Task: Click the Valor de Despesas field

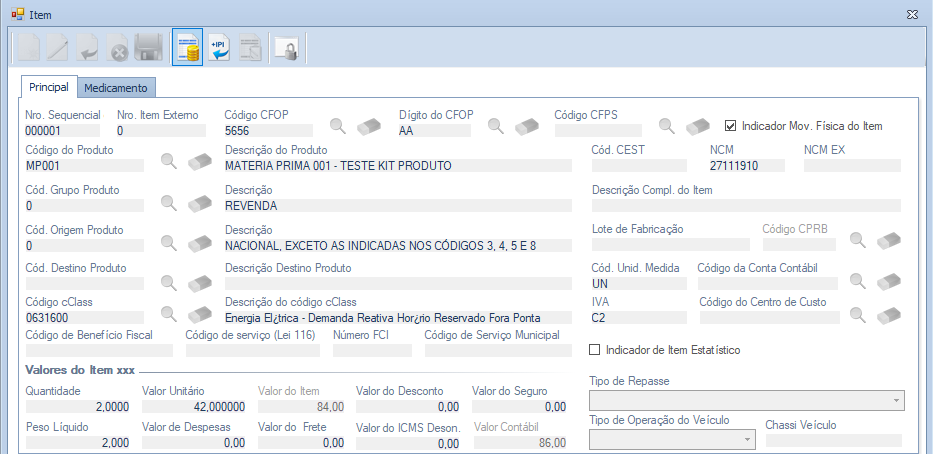Action: 194,443
